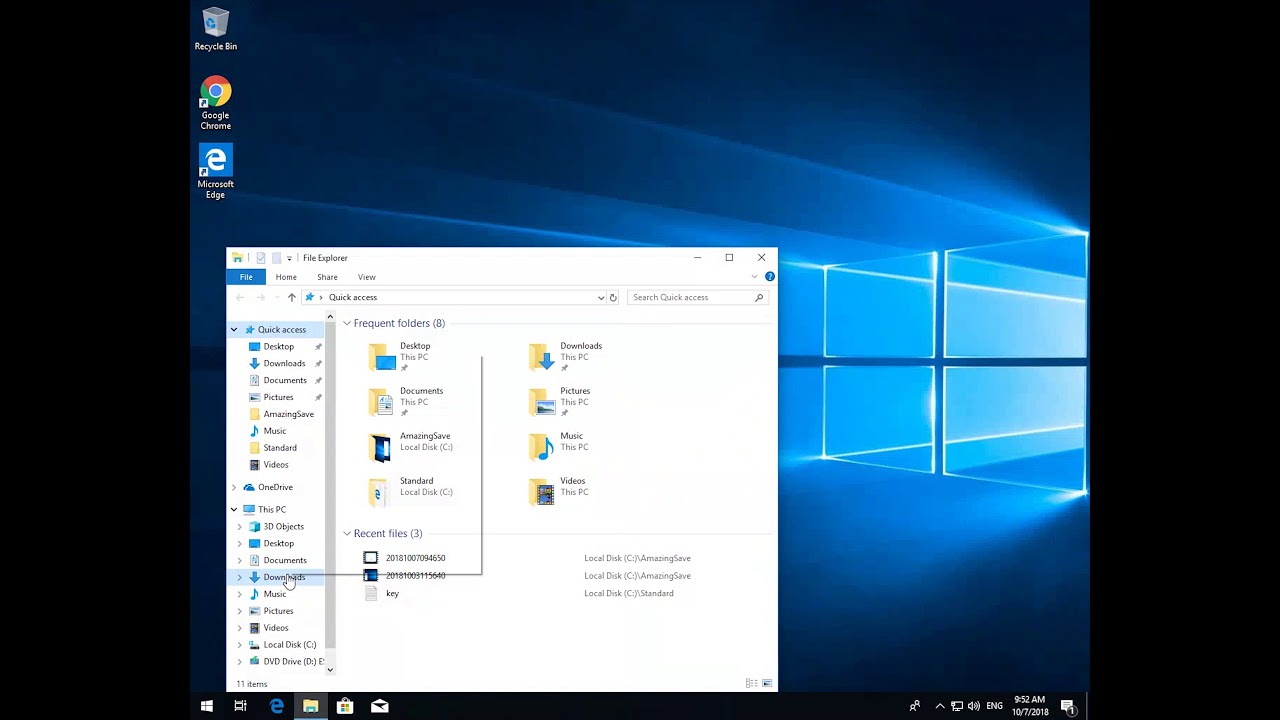Select pinned Documents in Quick access sidebar
Image resolution: width=1280 pixels, height=720 pixels.
[285, 380]
